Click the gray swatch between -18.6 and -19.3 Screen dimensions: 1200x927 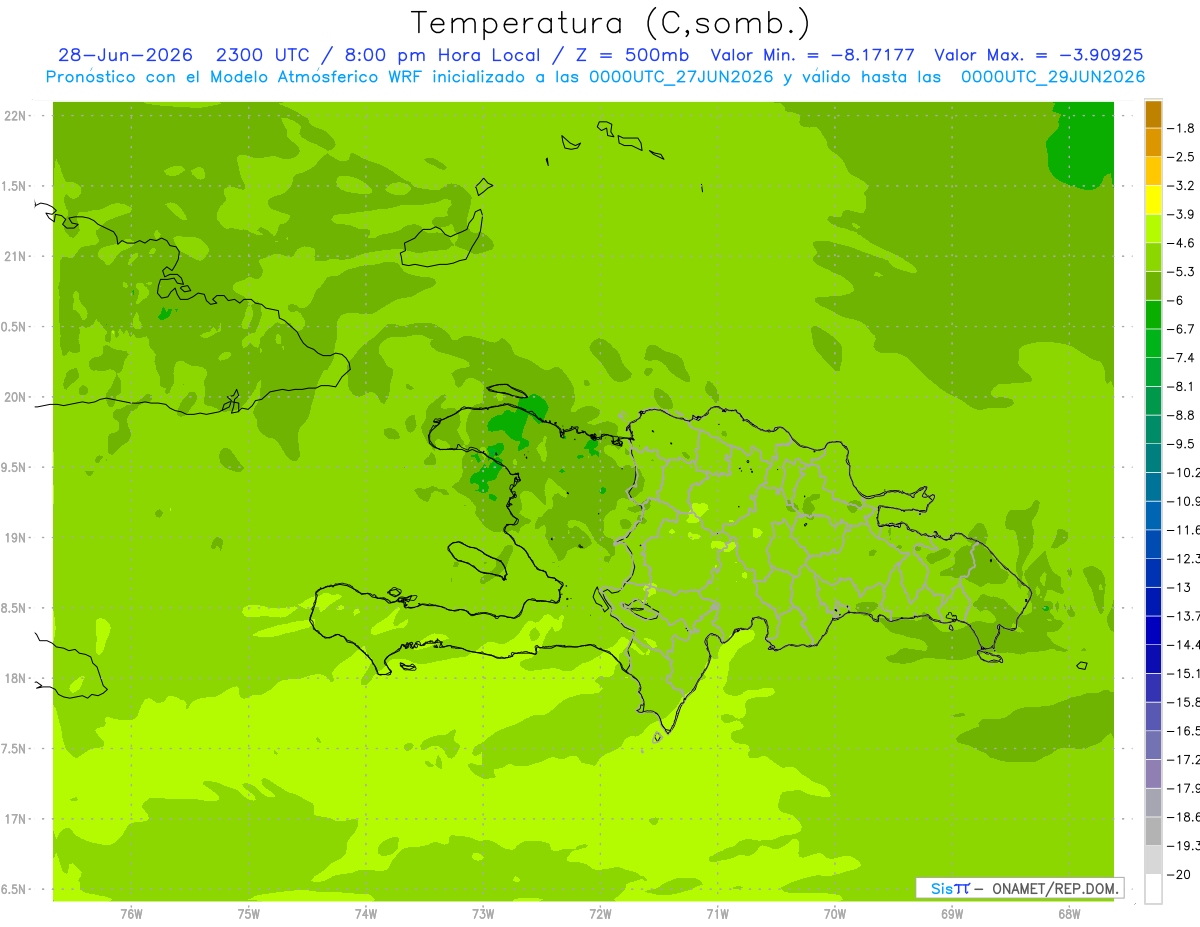[1153, 831]
